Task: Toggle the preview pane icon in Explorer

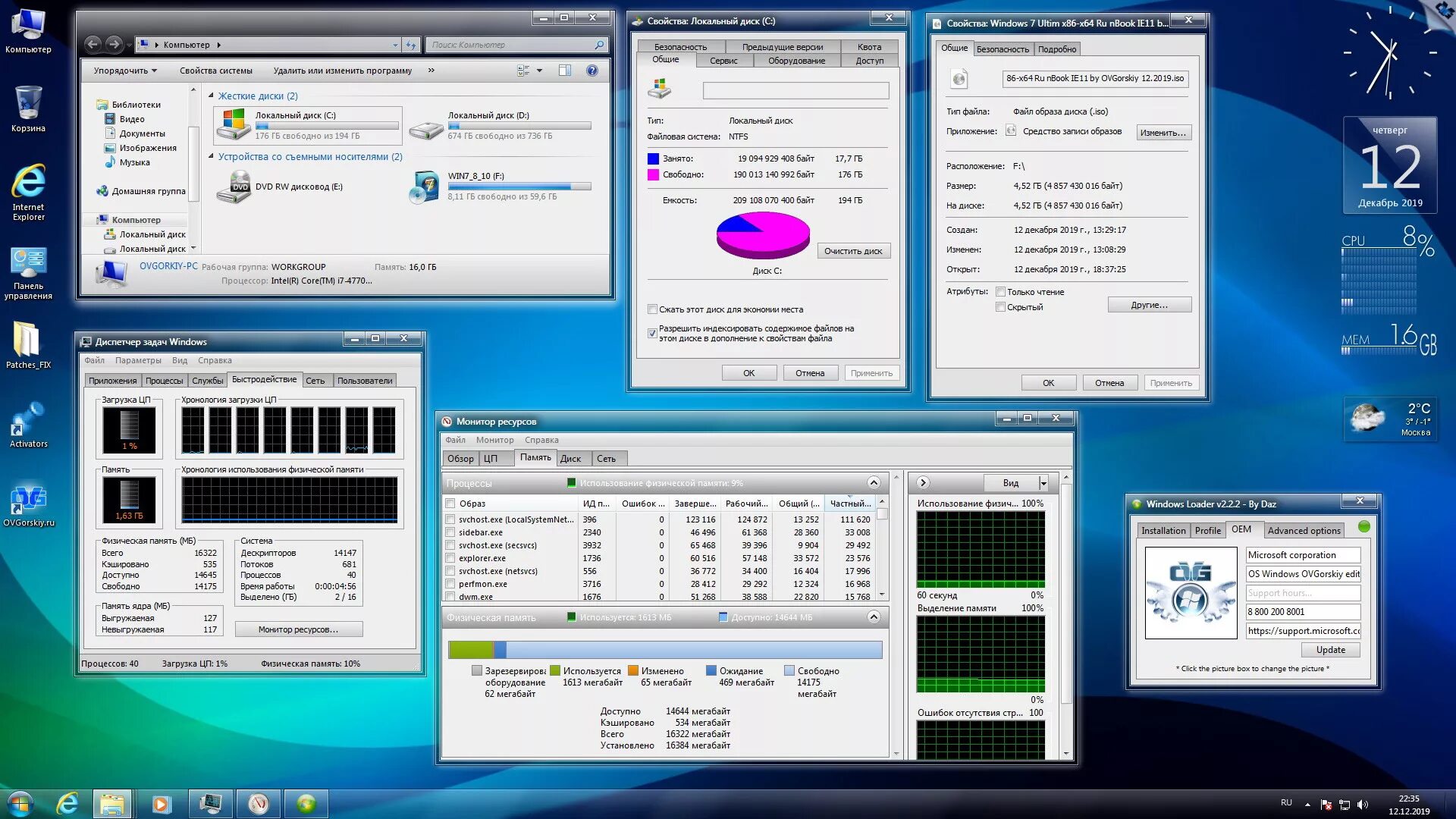Action: click(565, 71)
